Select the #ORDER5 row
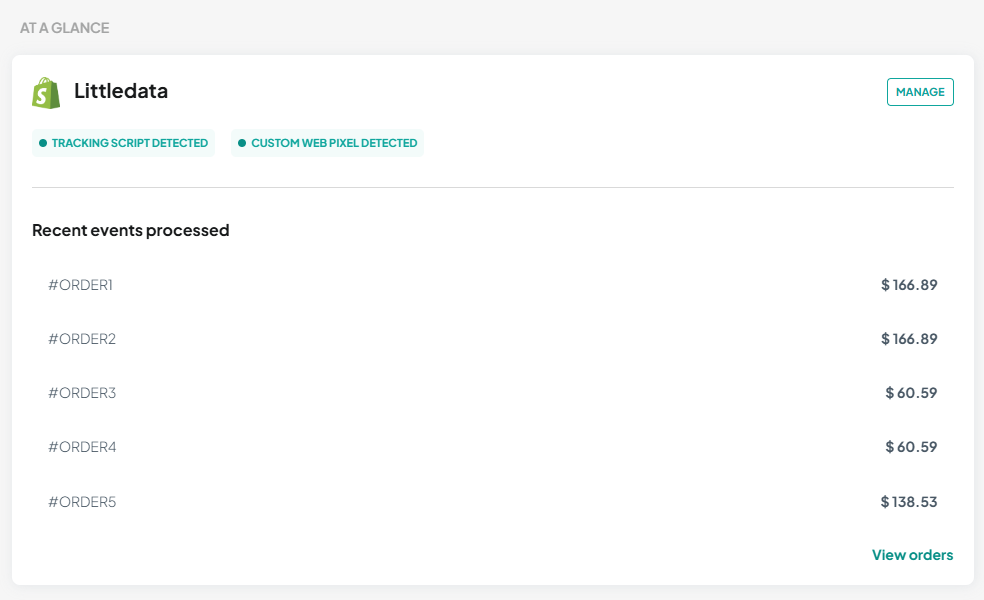Screen dimensions: 984x600 click(493, 501)
